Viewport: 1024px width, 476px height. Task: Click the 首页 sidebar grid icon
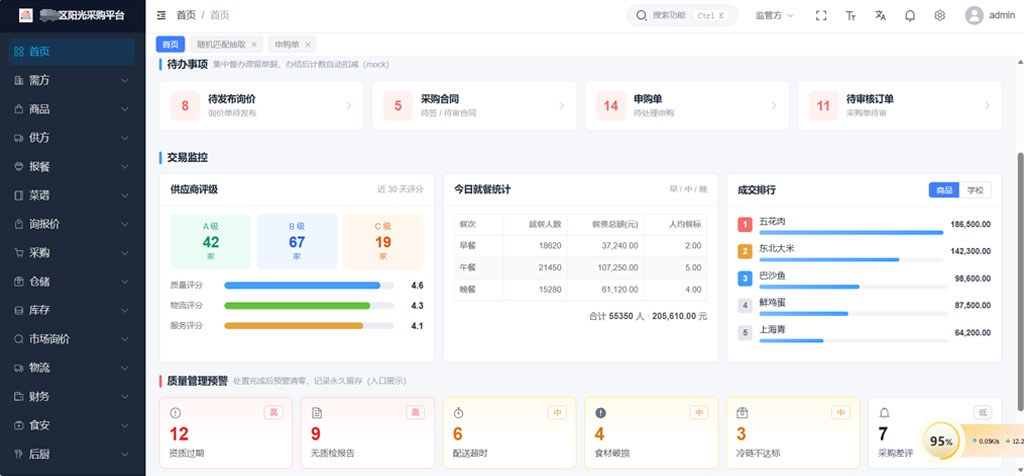pos(18,52)
